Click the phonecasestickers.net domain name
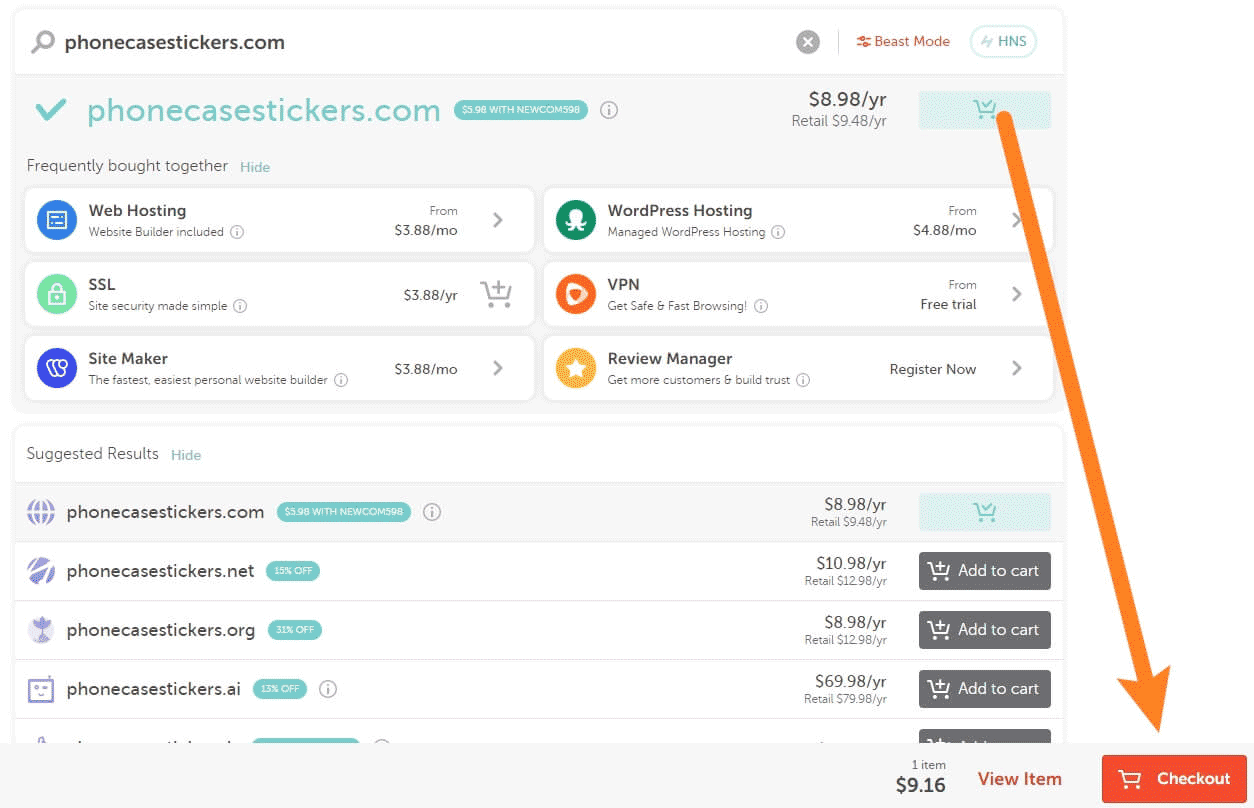Viewport: 1254px width, 808px height. tap(161, 571)
